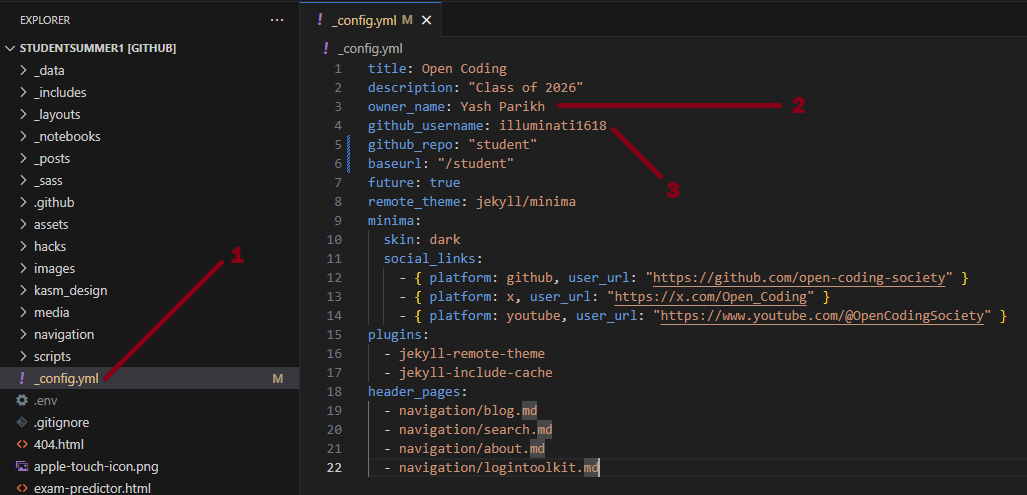Click the YAML icon in the breadcrumb

click(x=325, y=48)
